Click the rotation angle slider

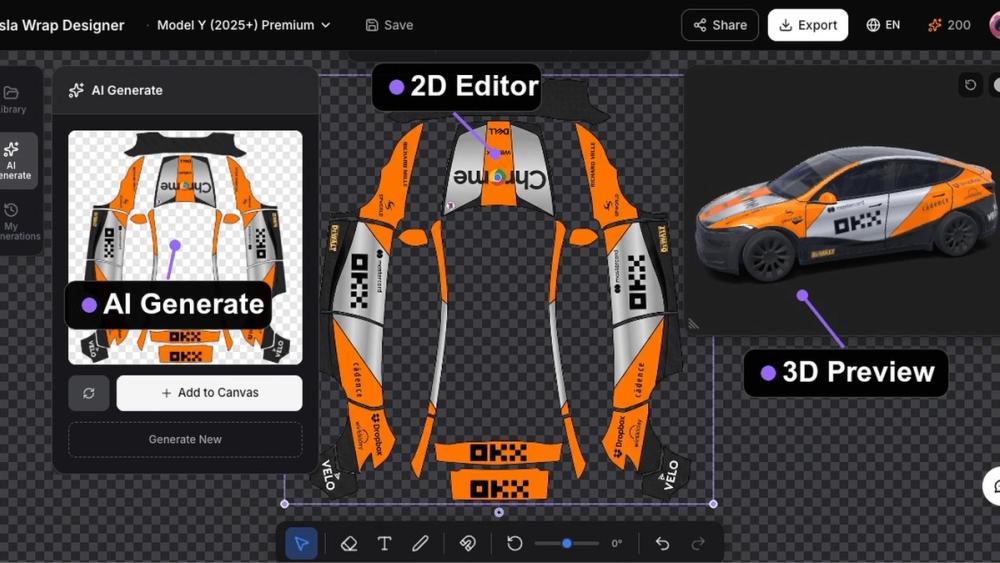point(566,543)
